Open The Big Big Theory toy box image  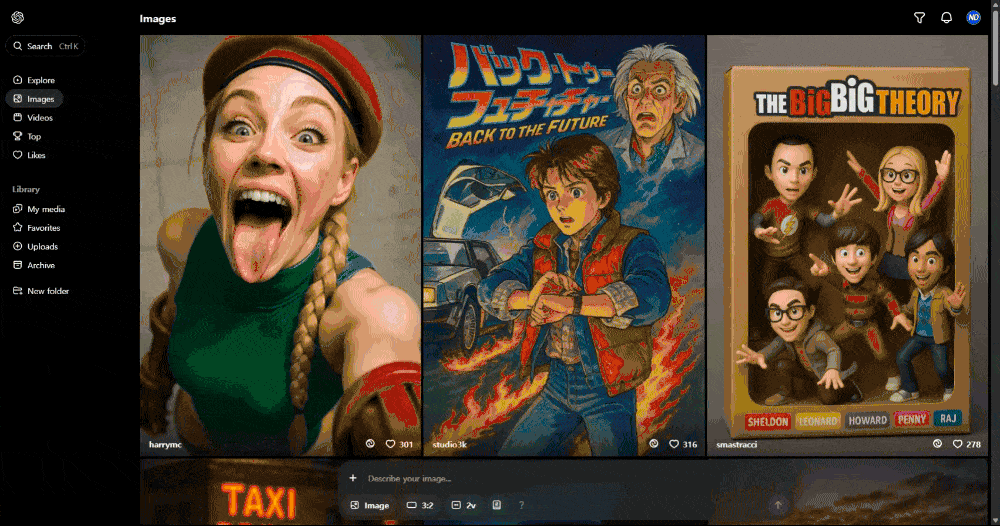coord(848,245)
